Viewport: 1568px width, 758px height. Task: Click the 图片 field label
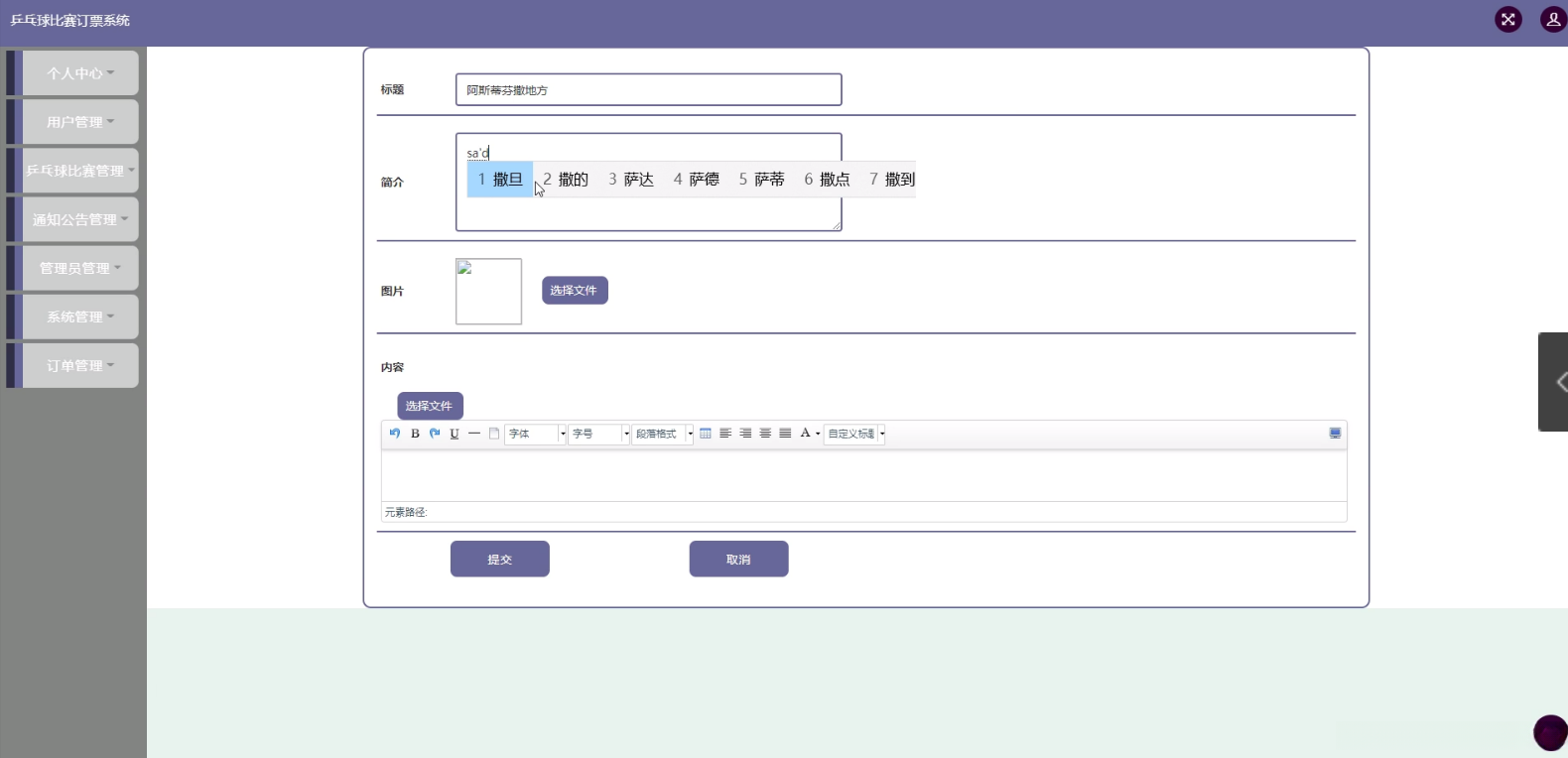[392, 292]
